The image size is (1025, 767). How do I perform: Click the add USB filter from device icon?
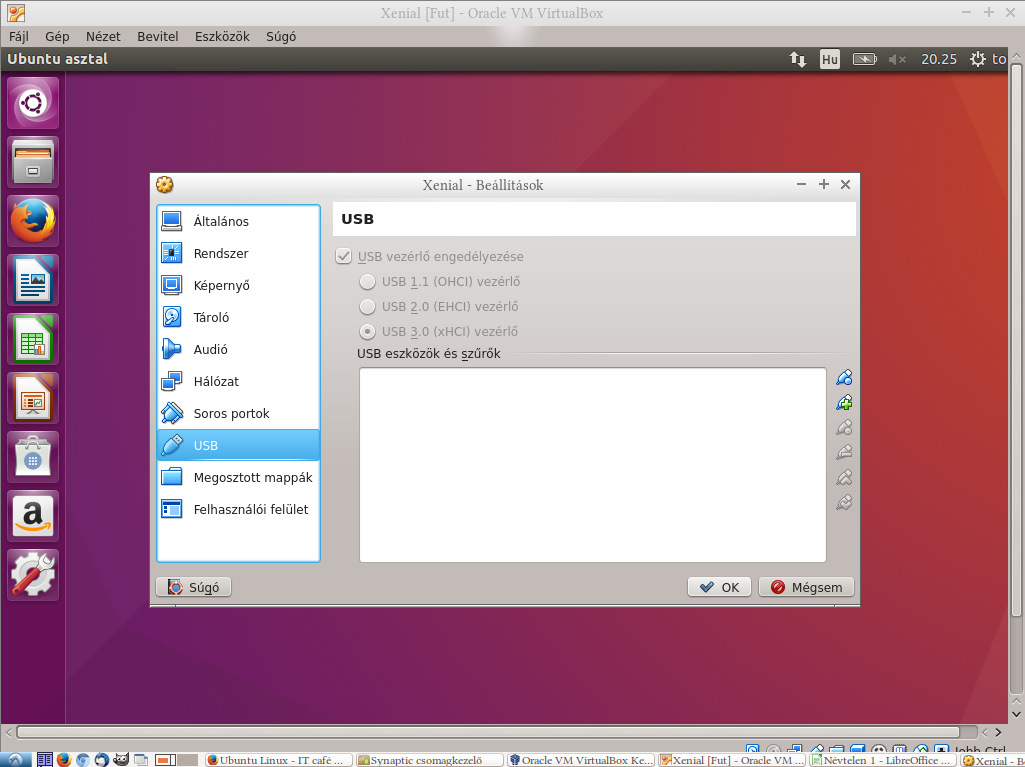click(844, 402)
